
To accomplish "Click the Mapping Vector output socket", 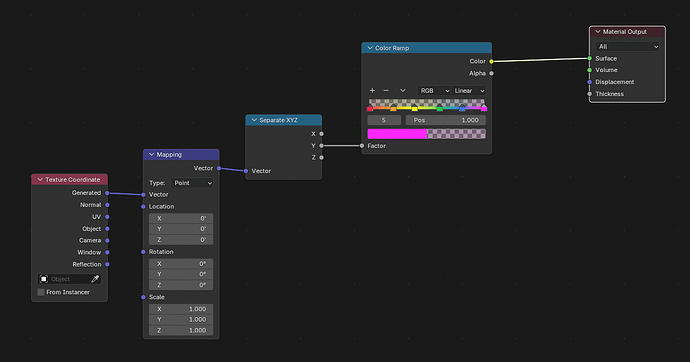I will click(219, 168).
